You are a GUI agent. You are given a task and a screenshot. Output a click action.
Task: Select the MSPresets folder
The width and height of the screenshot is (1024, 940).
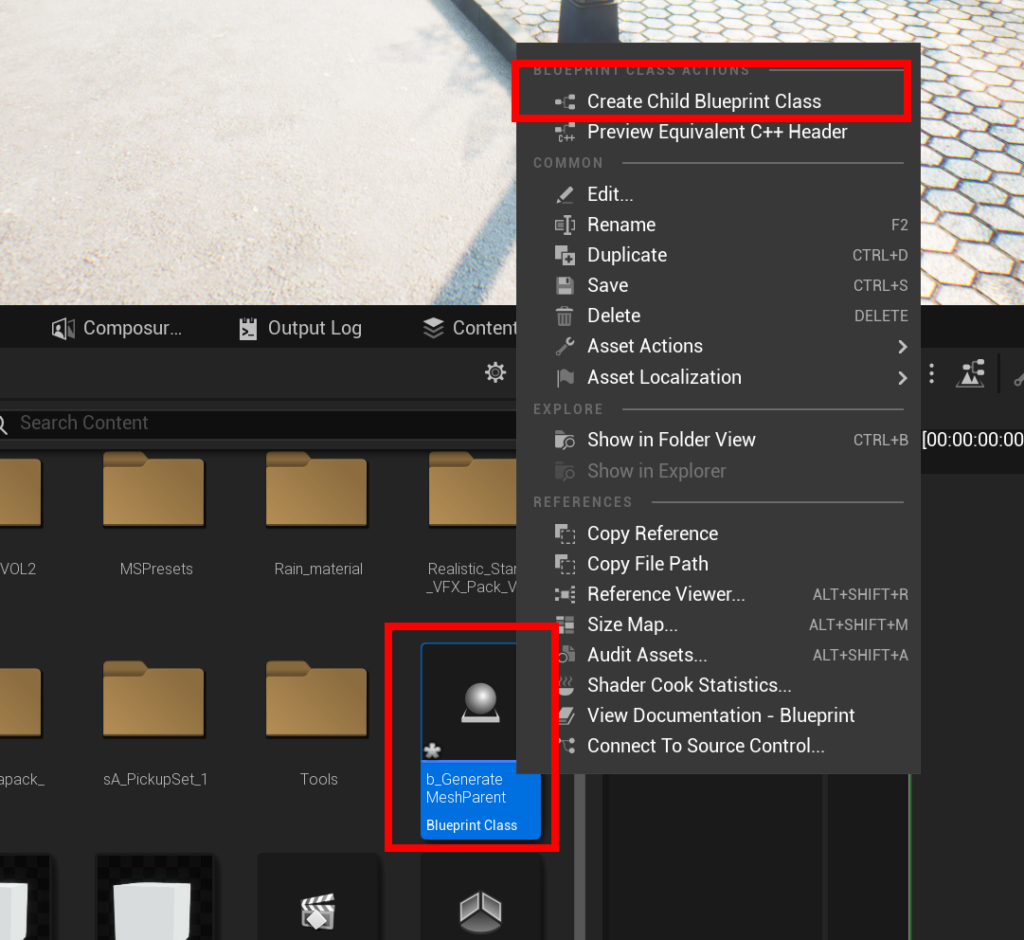(155, 515)
